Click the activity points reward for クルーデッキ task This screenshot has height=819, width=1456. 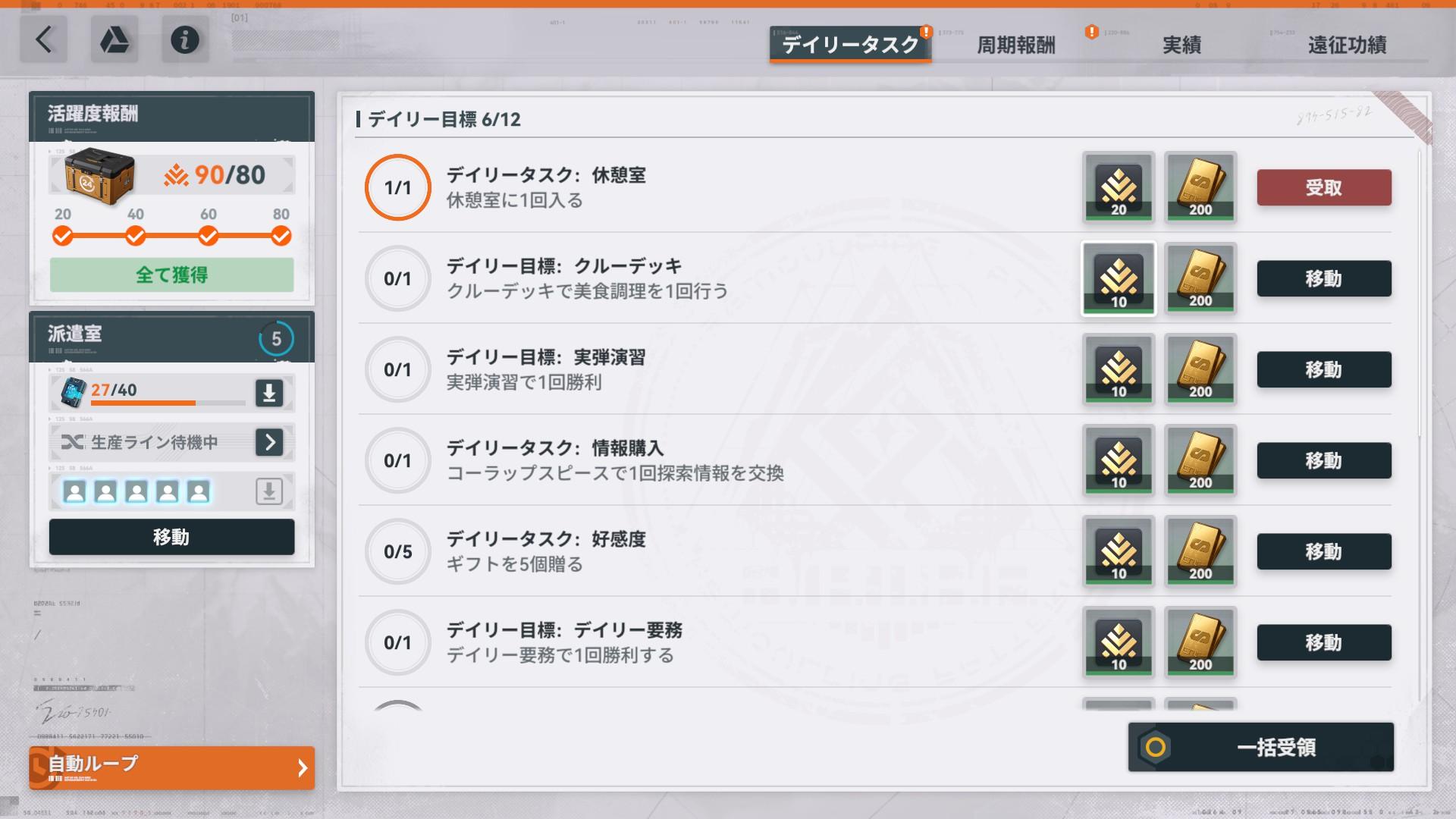coord(1119,278)
